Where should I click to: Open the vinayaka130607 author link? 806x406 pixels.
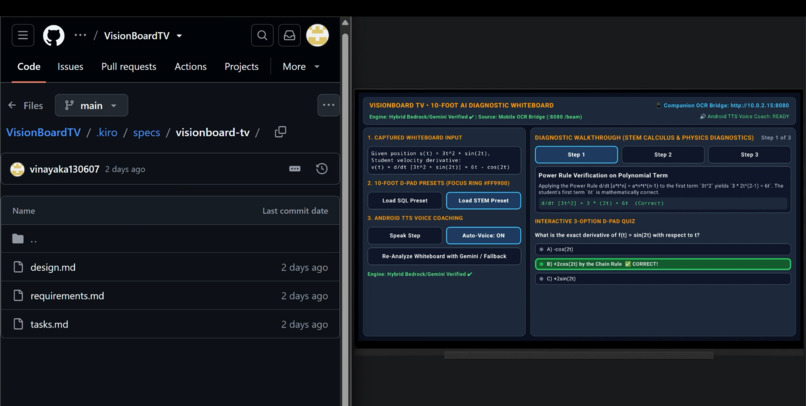pos(64,169)
